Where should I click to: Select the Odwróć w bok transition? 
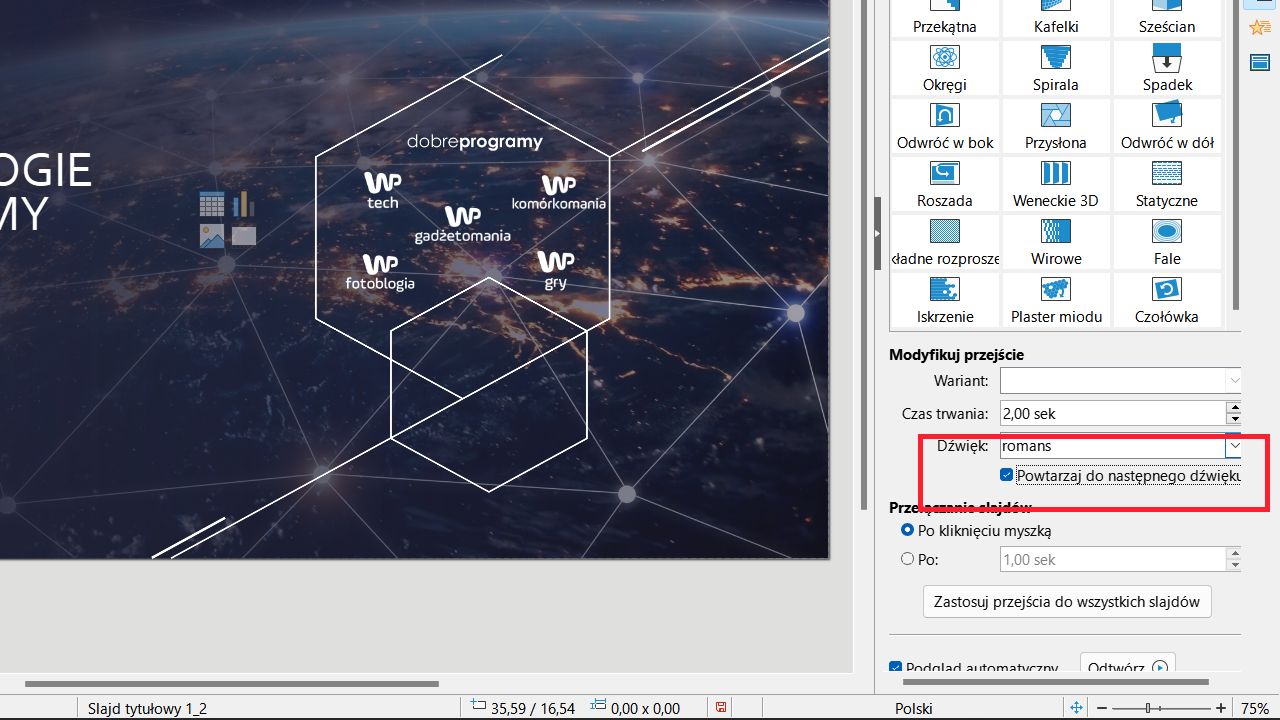point(945,126)
